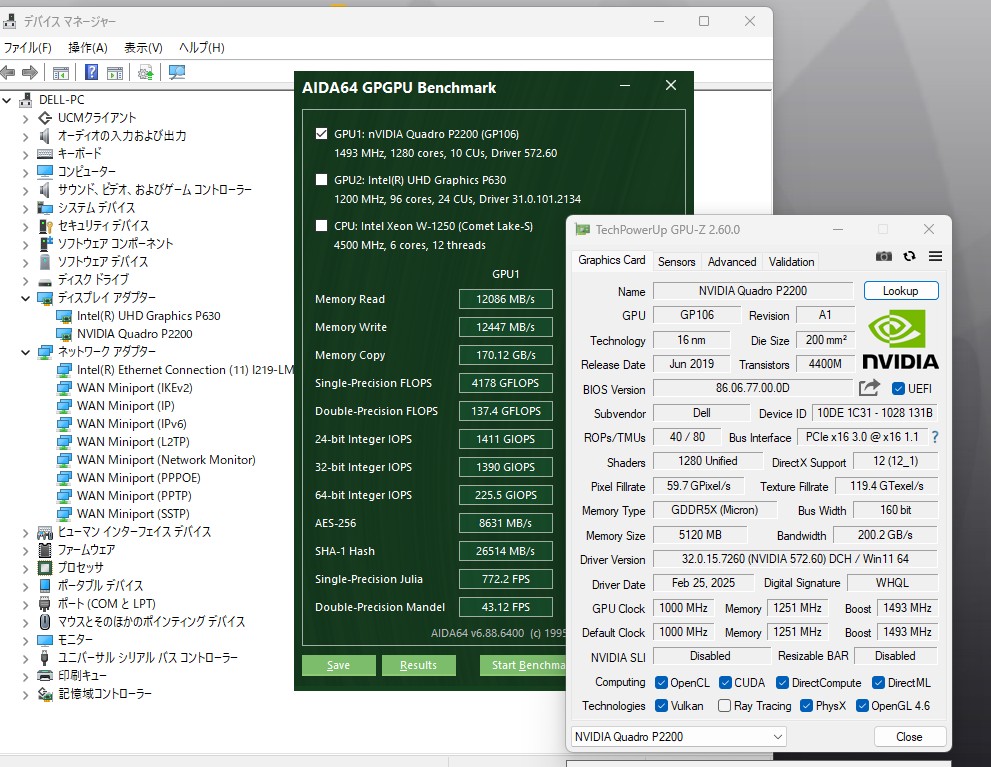Screen dimensions: 991x767
Task: Refresh GPU-Z data with the refresh icon
Action: [909, 256]
